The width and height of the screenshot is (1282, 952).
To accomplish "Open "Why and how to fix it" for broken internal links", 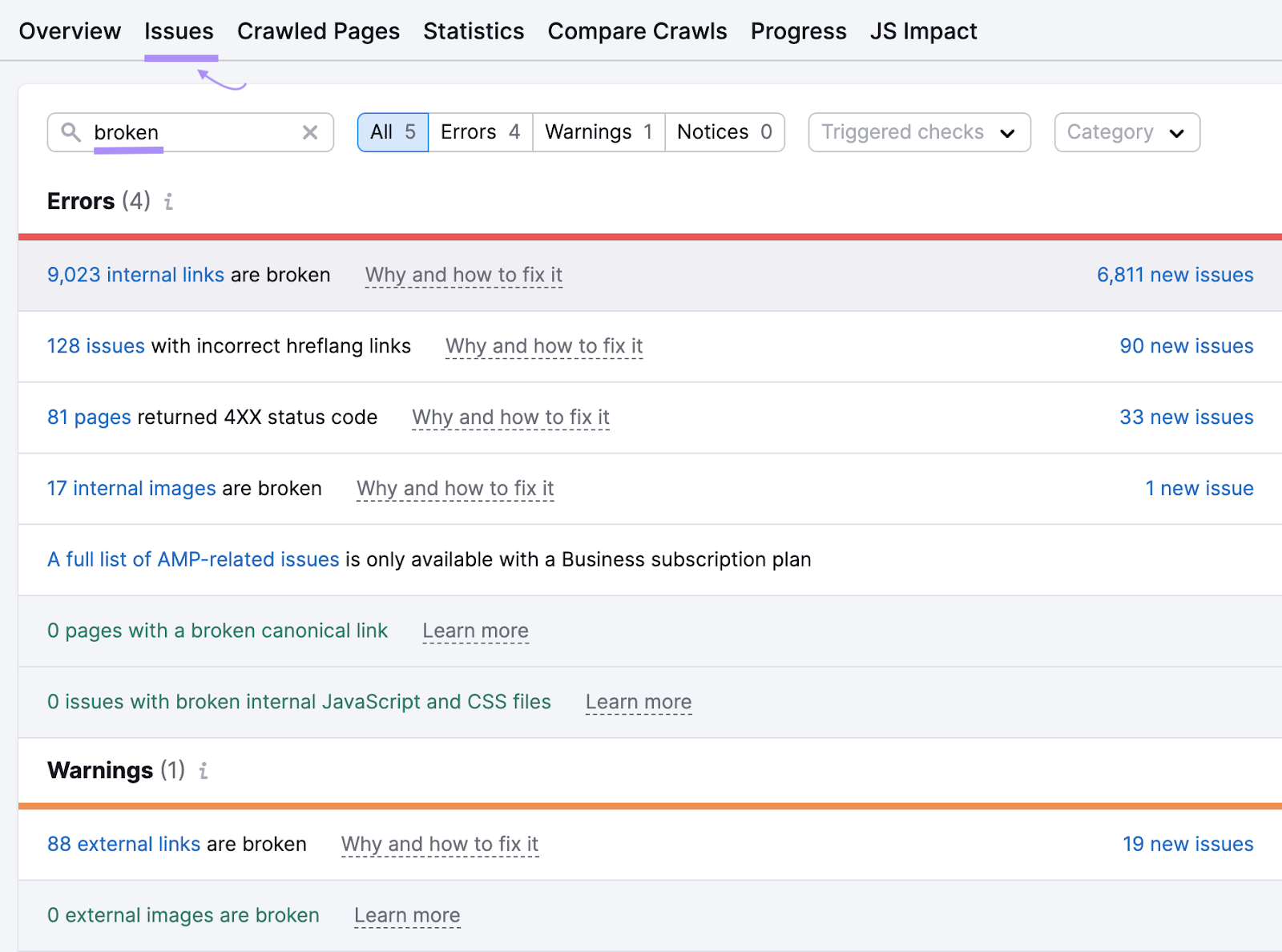I will [x=463, y=275].
